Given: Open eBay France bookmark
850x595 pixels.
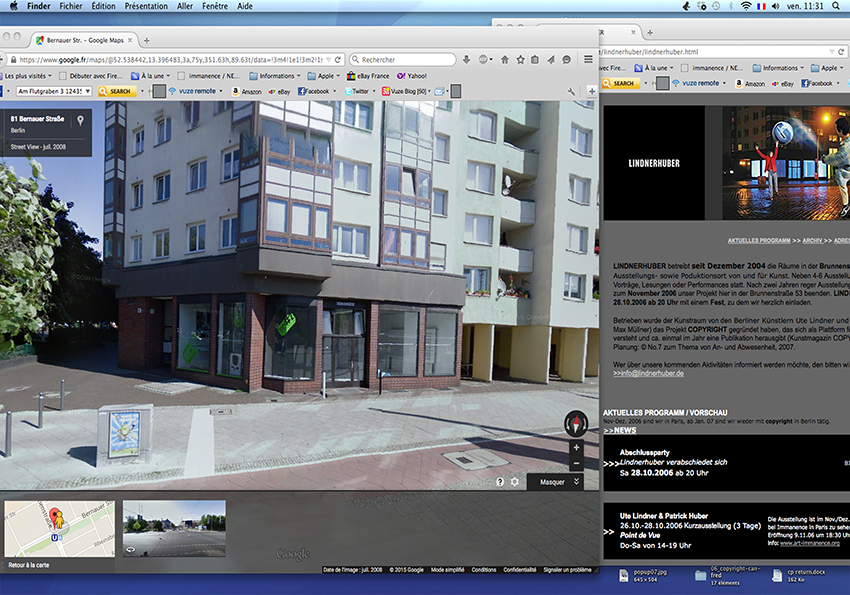Looking at the screenshot, I should tap(368, 76).
